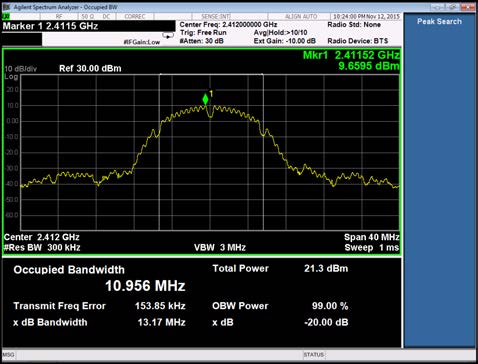Click the Occupied Bandwidth heading

pos(69,270)
